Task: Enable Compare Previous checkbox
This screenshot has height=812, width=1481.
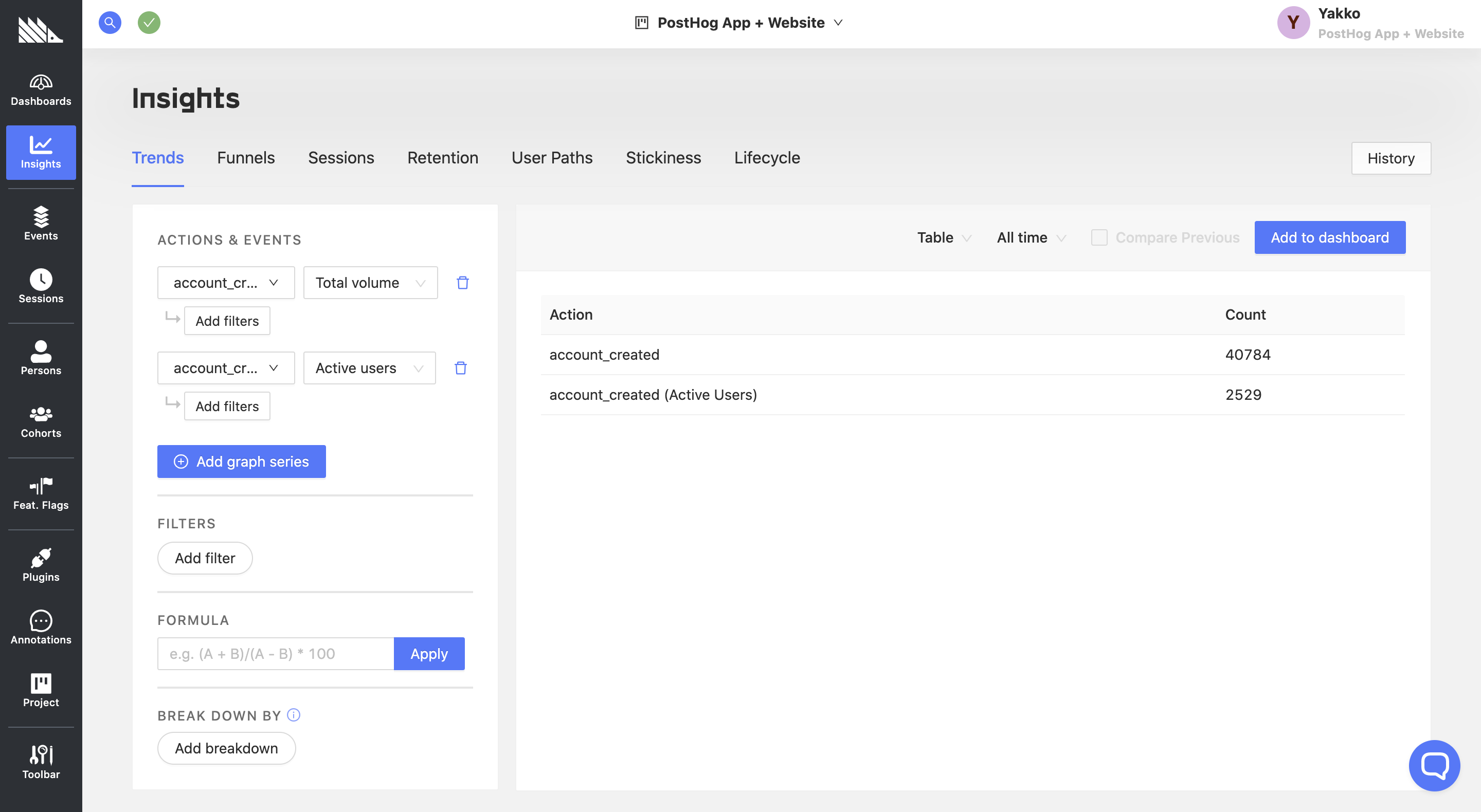Action: 1099,237
